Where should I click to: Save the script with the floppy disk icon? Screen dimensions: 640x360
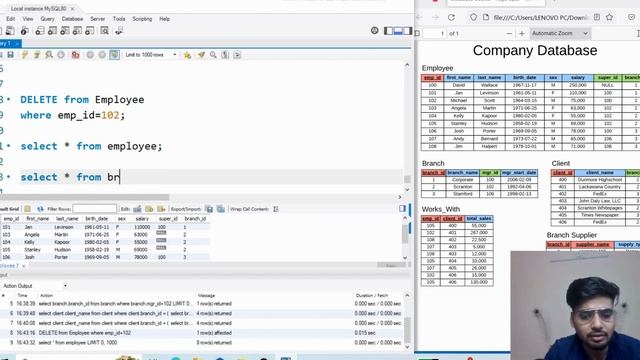tap(11, 55)
